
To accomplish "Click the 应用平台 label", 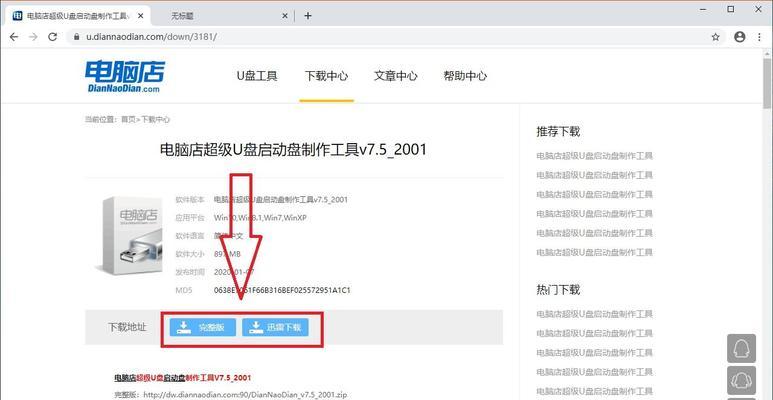I will [x=189, y=218].
